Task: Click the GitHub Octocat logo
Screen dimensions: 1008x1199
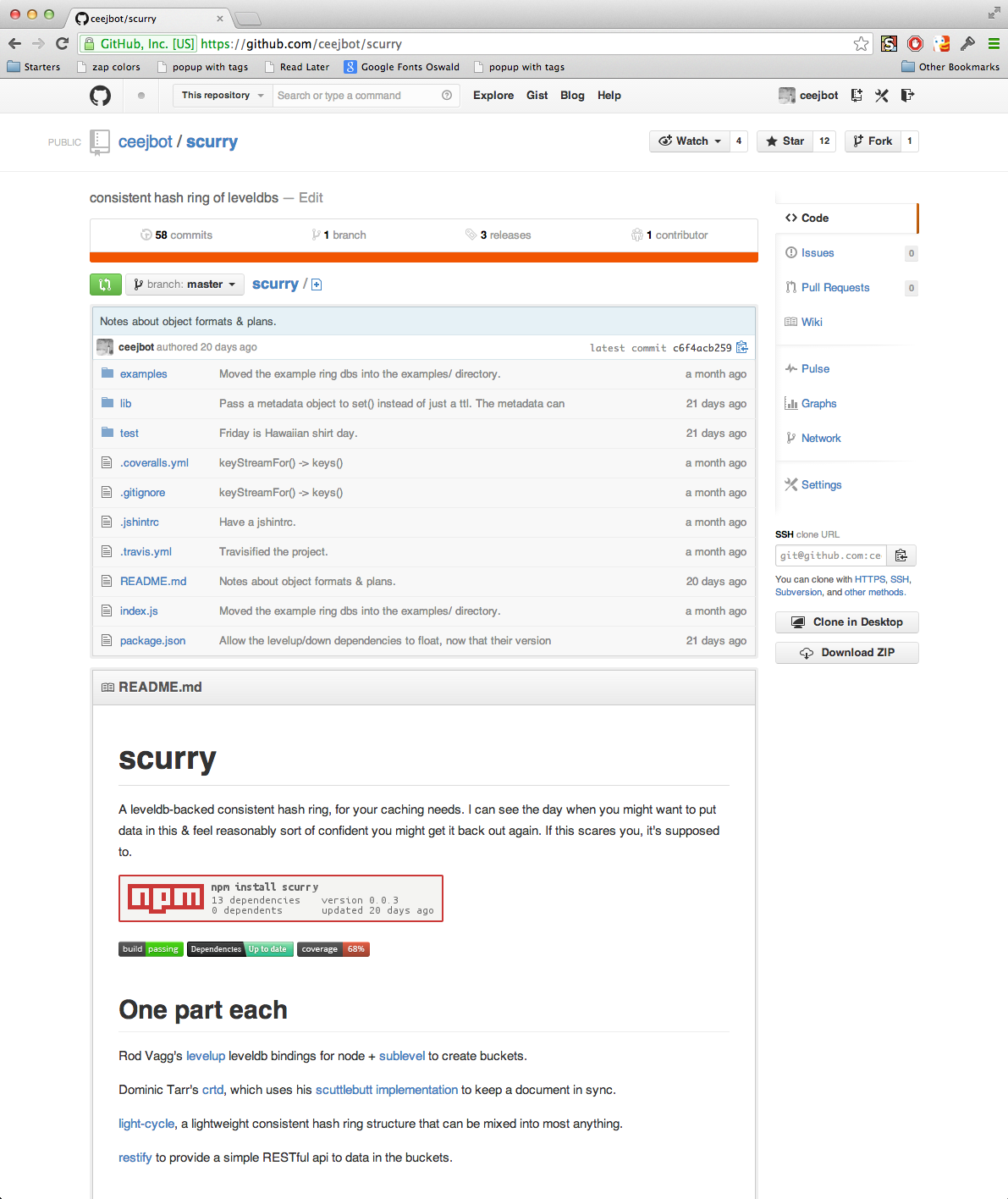Action: pyautogui.click(x=99, y=95)
